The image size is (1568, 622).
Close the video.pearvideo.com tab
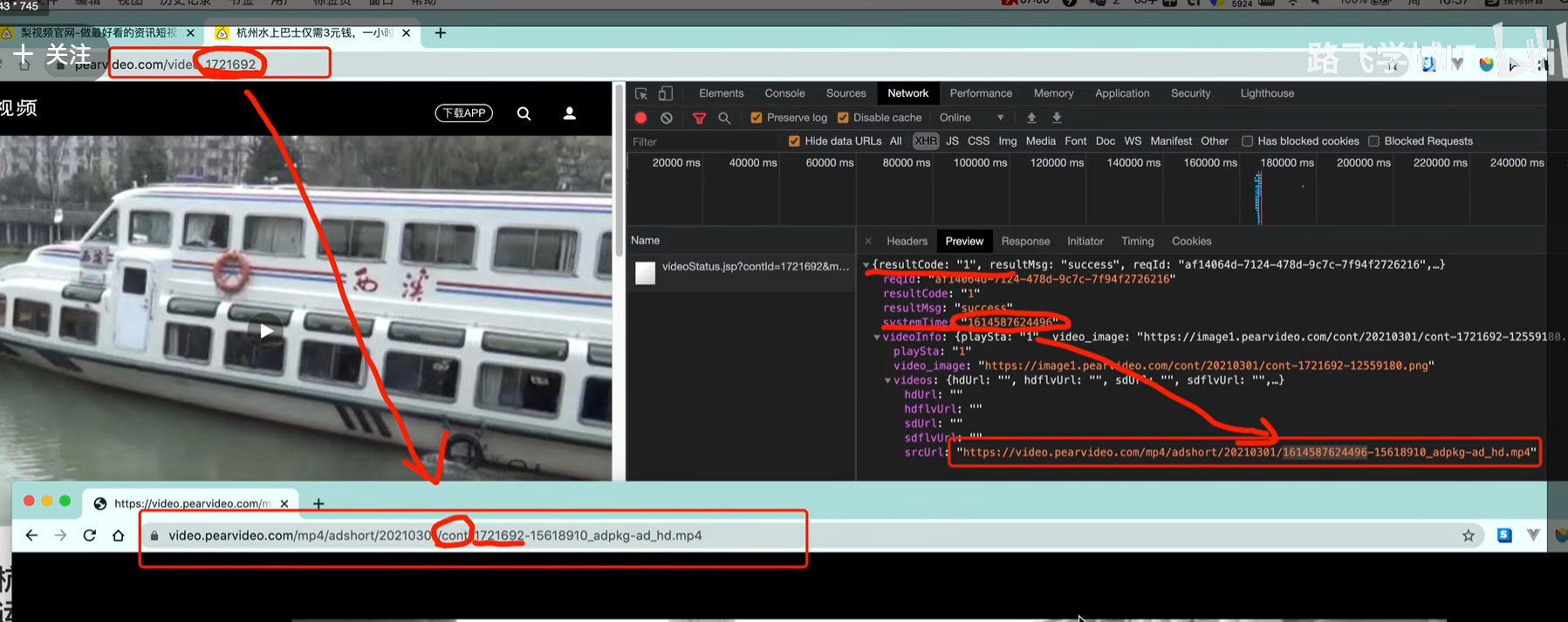284,503
